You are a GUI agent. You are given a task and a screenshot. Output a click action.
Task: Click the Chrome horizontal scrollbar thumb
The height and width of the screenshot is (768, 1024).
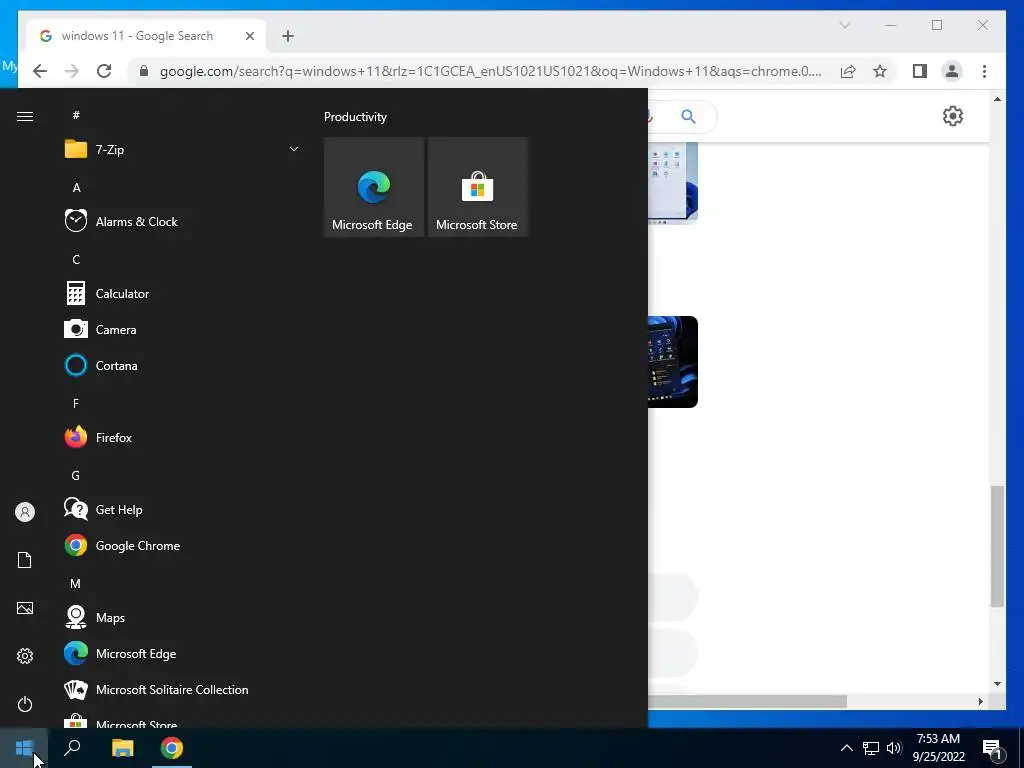[x=748, y=701]
